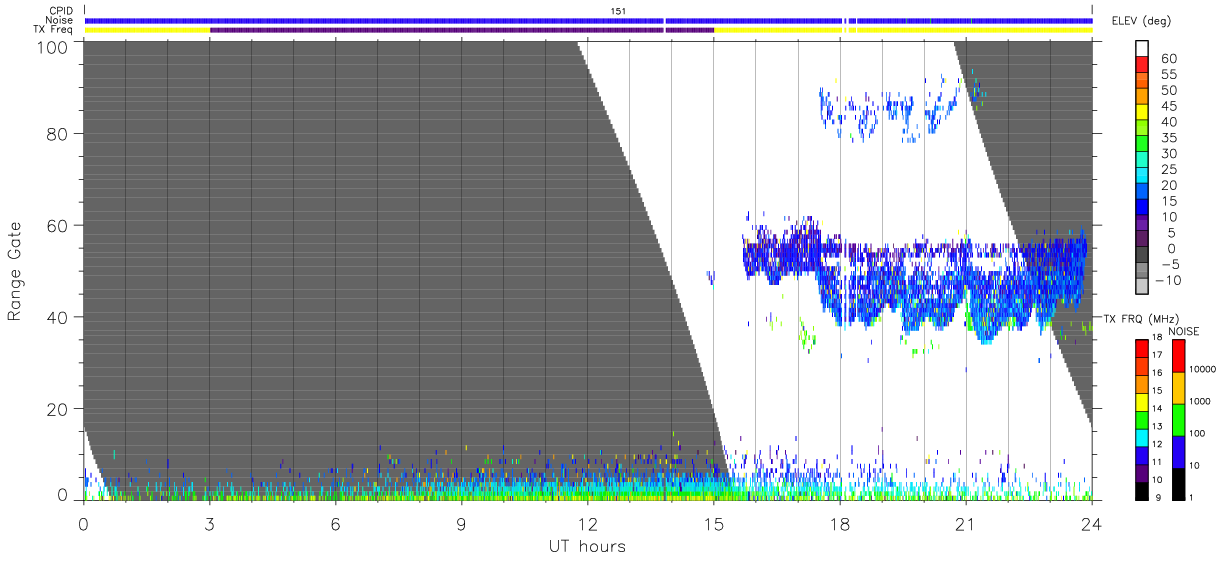This screenshot has width=1228, height=567.
Task: Click the "6" UT hours tick label
Action: [336, 523]
